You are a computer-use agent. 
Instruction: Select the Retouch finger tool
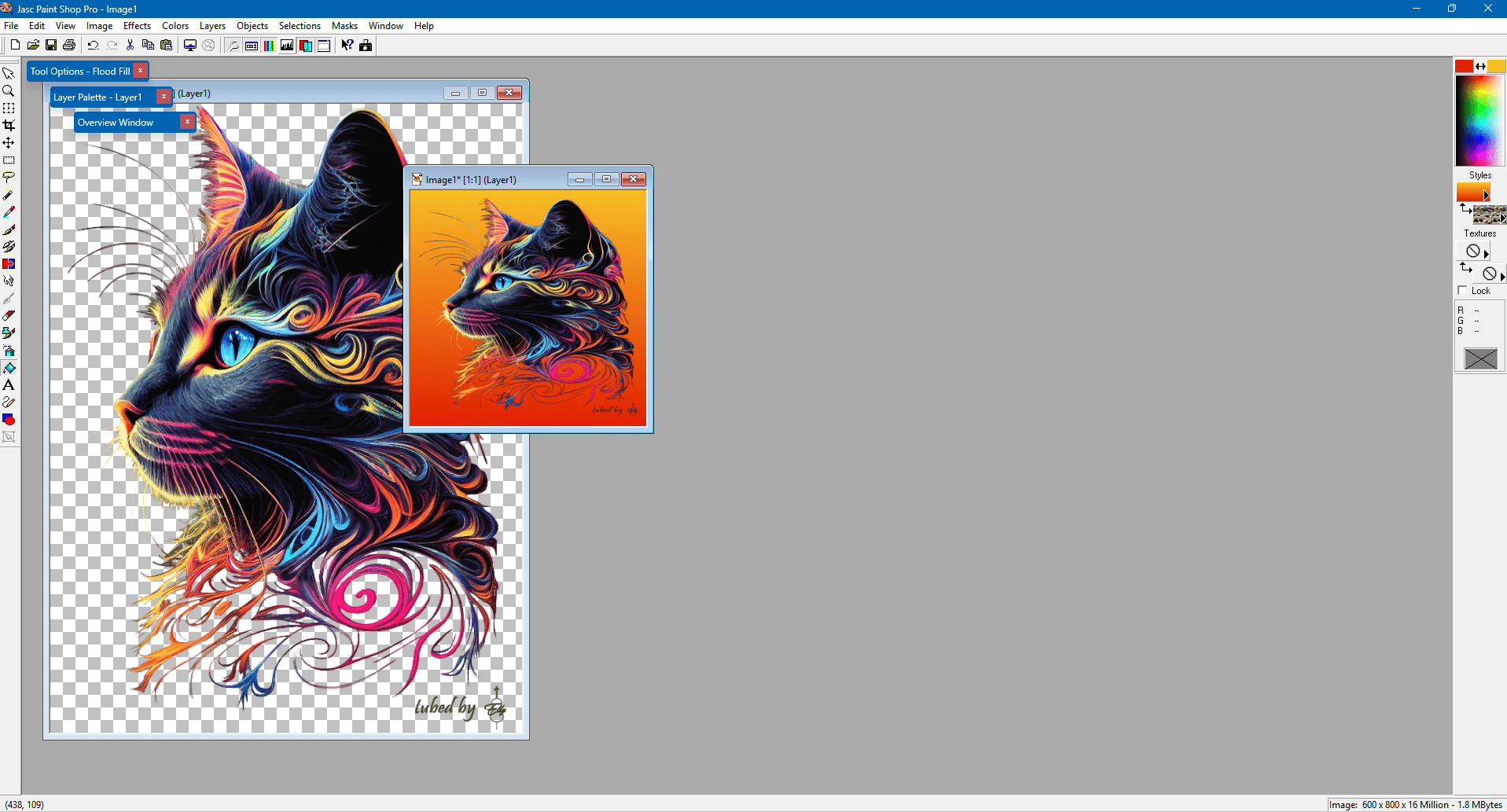[x=9, y=281]
